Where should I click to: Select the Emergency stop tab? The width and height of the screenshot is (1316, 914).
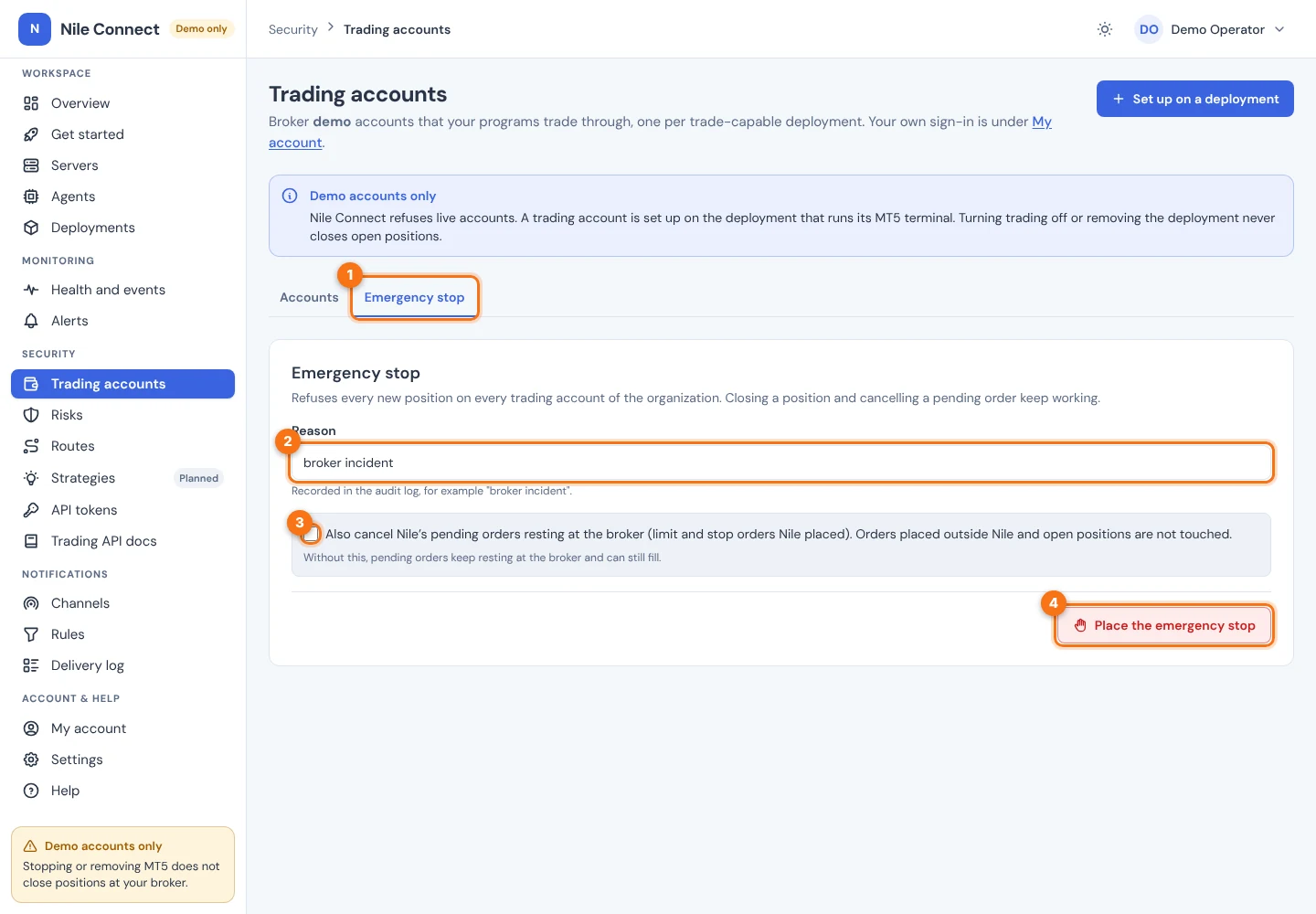coord(414,297)
